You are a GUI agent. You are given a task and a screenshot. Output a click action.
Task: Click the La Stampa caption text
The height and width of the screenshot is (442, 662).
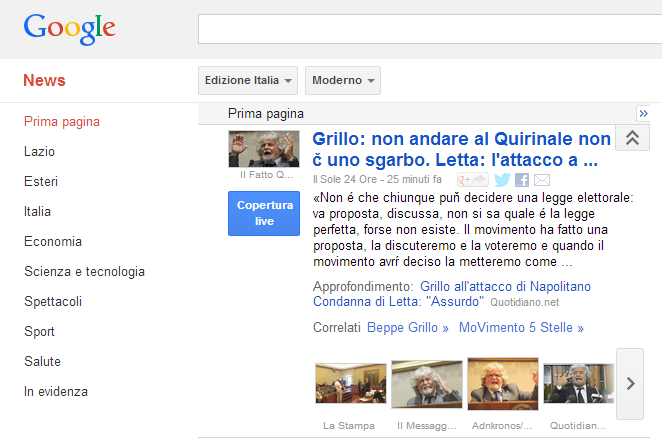(349, 426)
